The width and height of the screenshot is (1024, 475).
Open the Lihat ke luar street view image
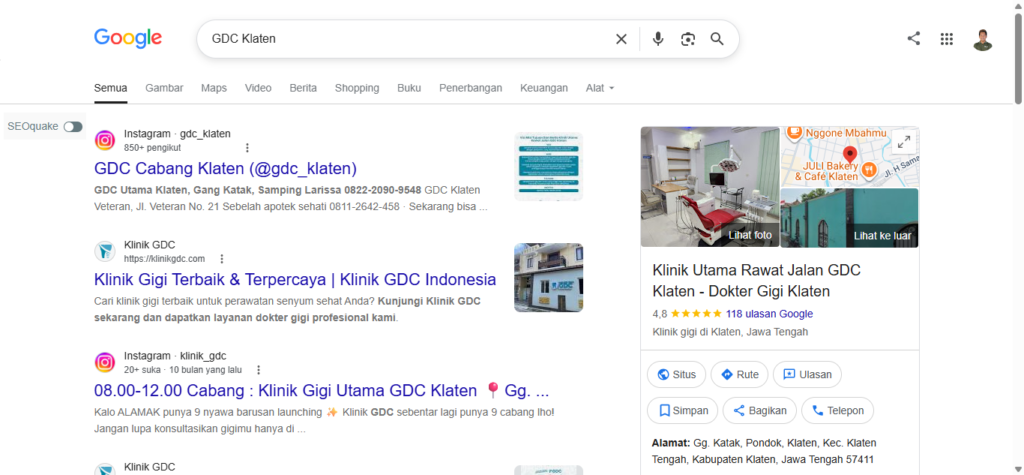coord(850,218)
